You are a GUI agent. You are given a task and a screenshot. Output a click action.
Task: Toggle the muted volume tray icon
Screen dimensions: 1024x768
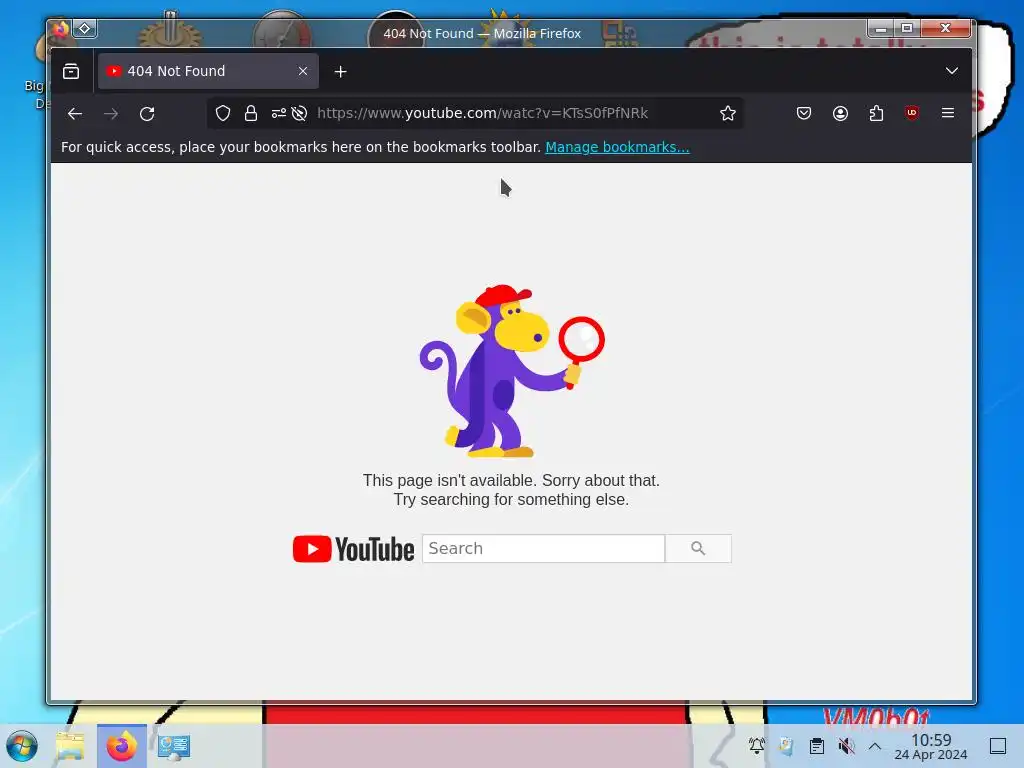tap(846, 746)
